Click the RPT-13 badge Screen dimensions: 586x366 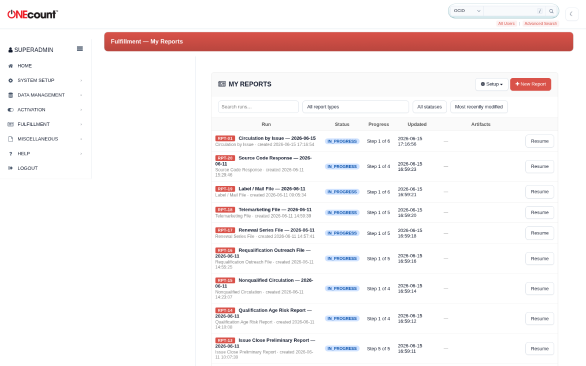(225, 341)
